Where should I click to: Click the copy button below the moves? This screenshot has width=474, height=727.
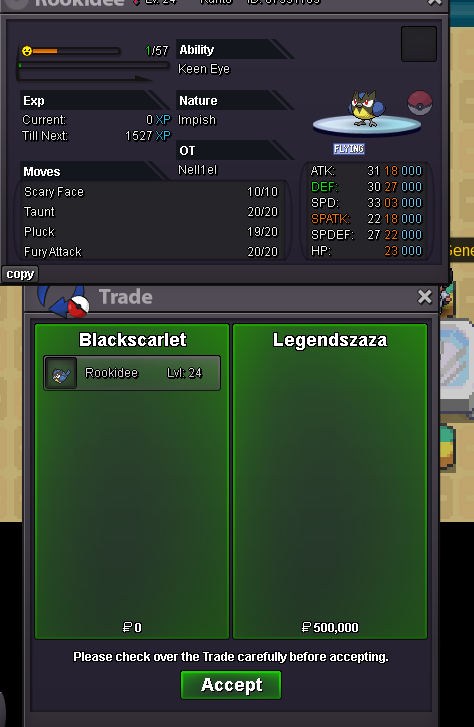[20, 274]
